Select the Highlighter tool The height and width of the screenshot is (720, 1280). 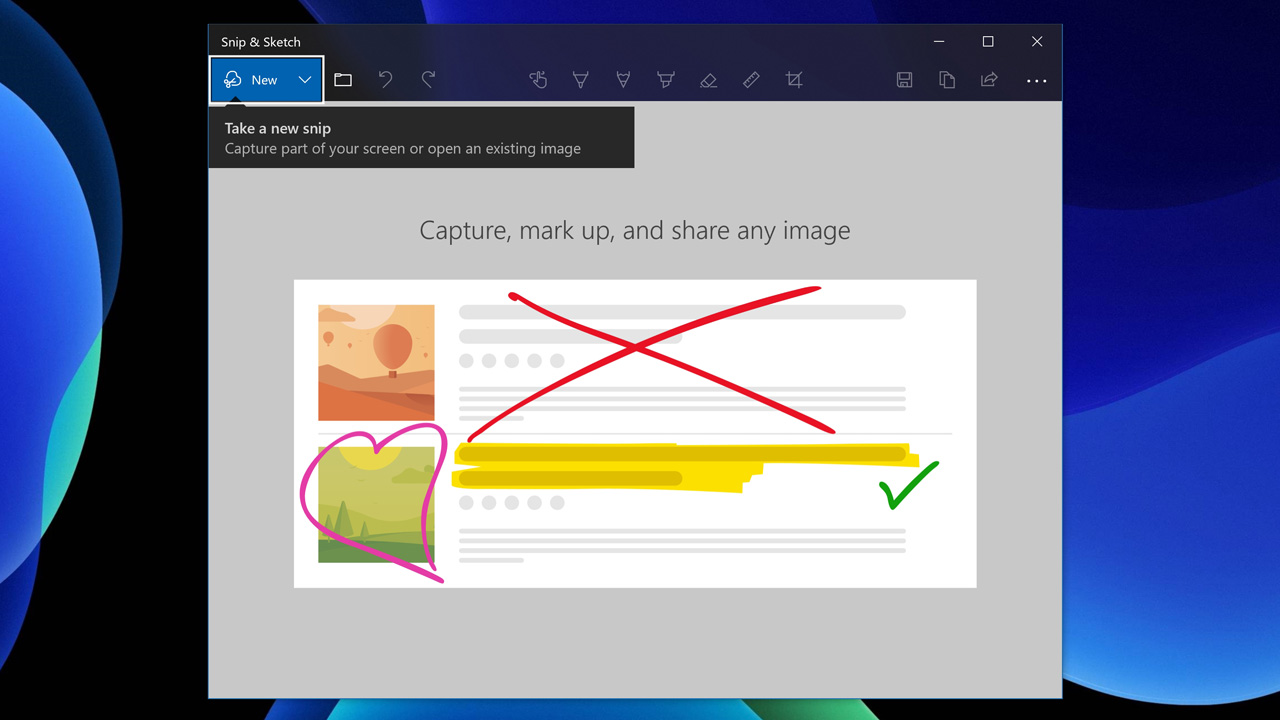point(665,80)
